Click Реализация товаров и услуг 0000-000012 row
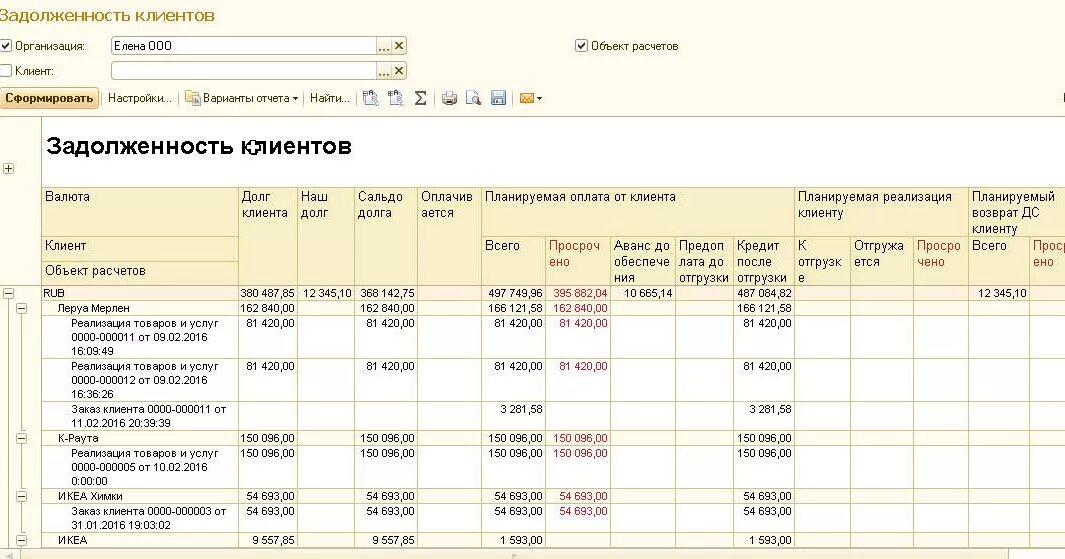This screenshot has height=559, width=1065. point(140,380)
